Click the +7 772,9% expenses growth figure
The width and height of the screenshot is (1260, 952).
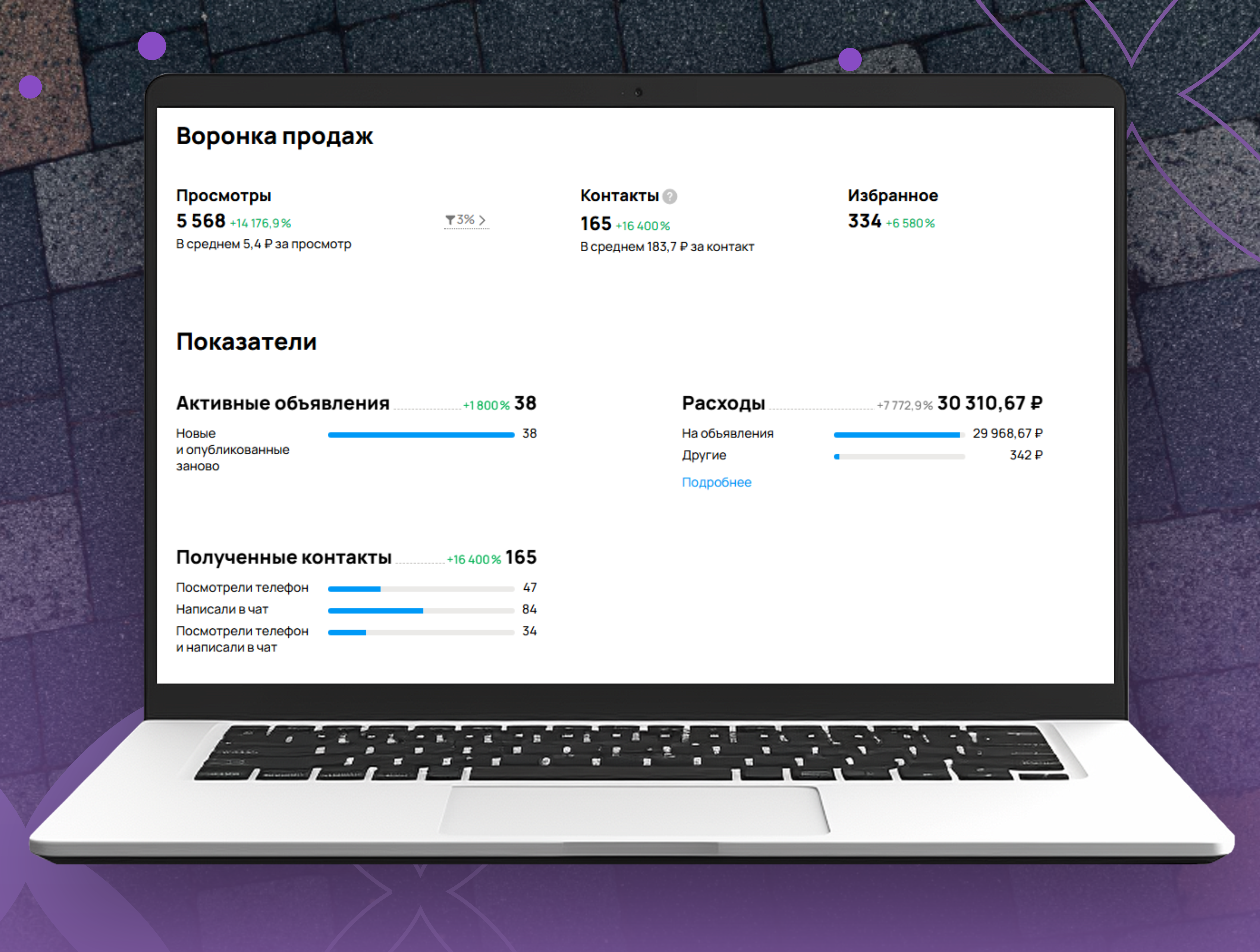[x=905, y=406]
